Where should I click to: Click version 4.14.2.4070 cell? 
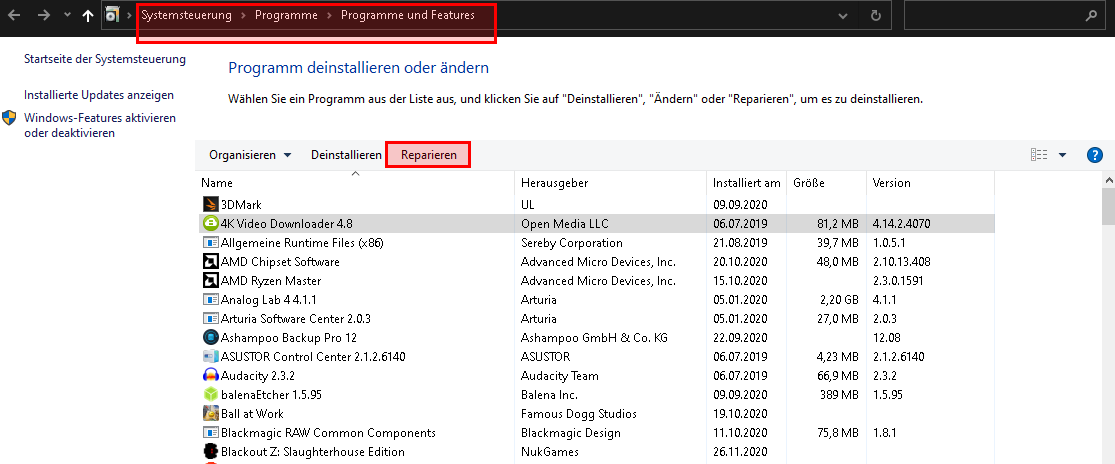click(x=902, y=224)
